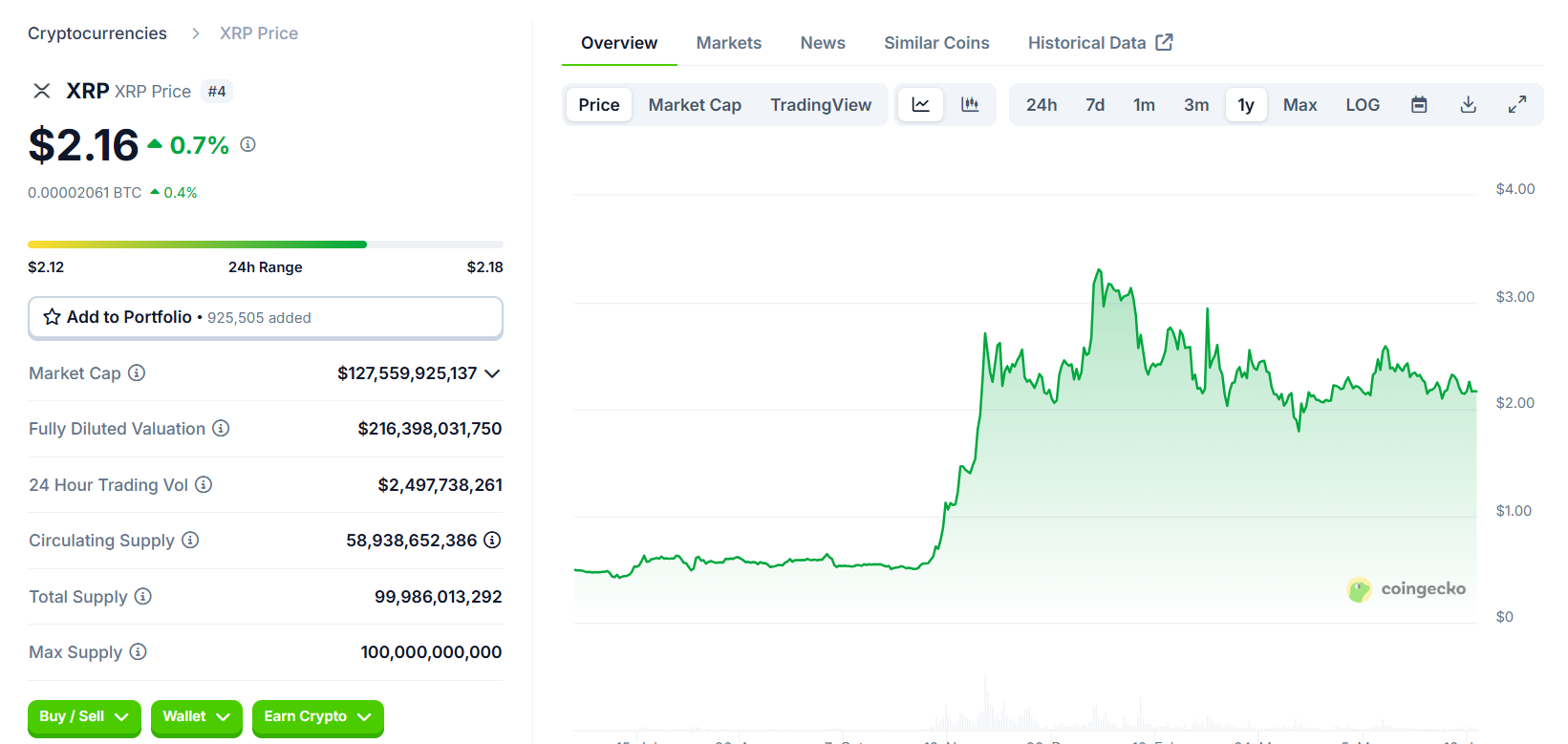Click info icon next to Max Supply

pos(138,651)
